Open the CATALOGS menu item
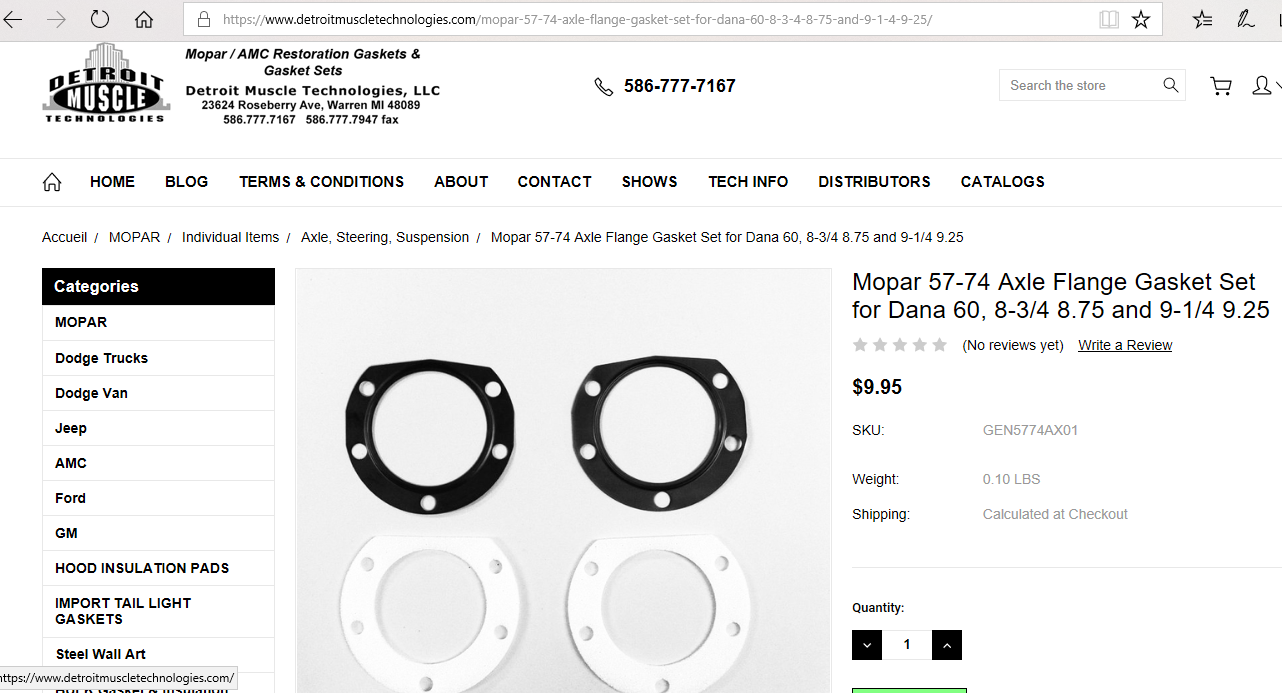Viewport: 1282px width, 693px height. coord(1003,182)
